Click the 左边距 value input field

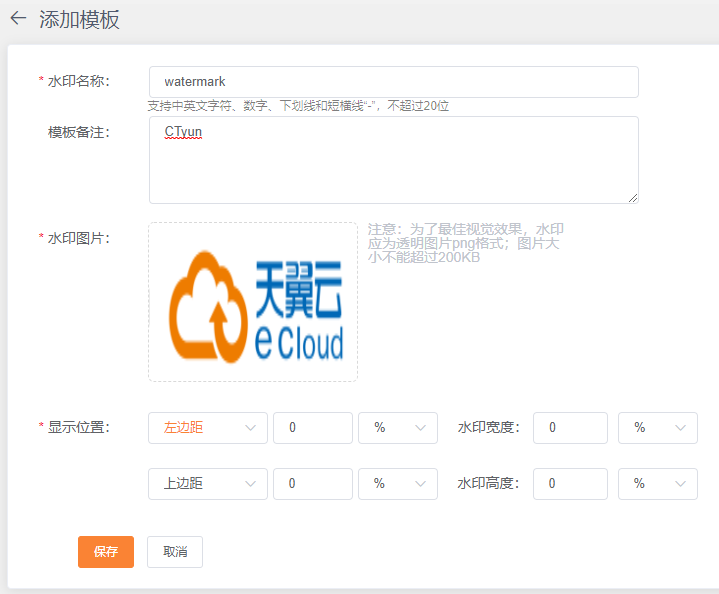(313, 427)
